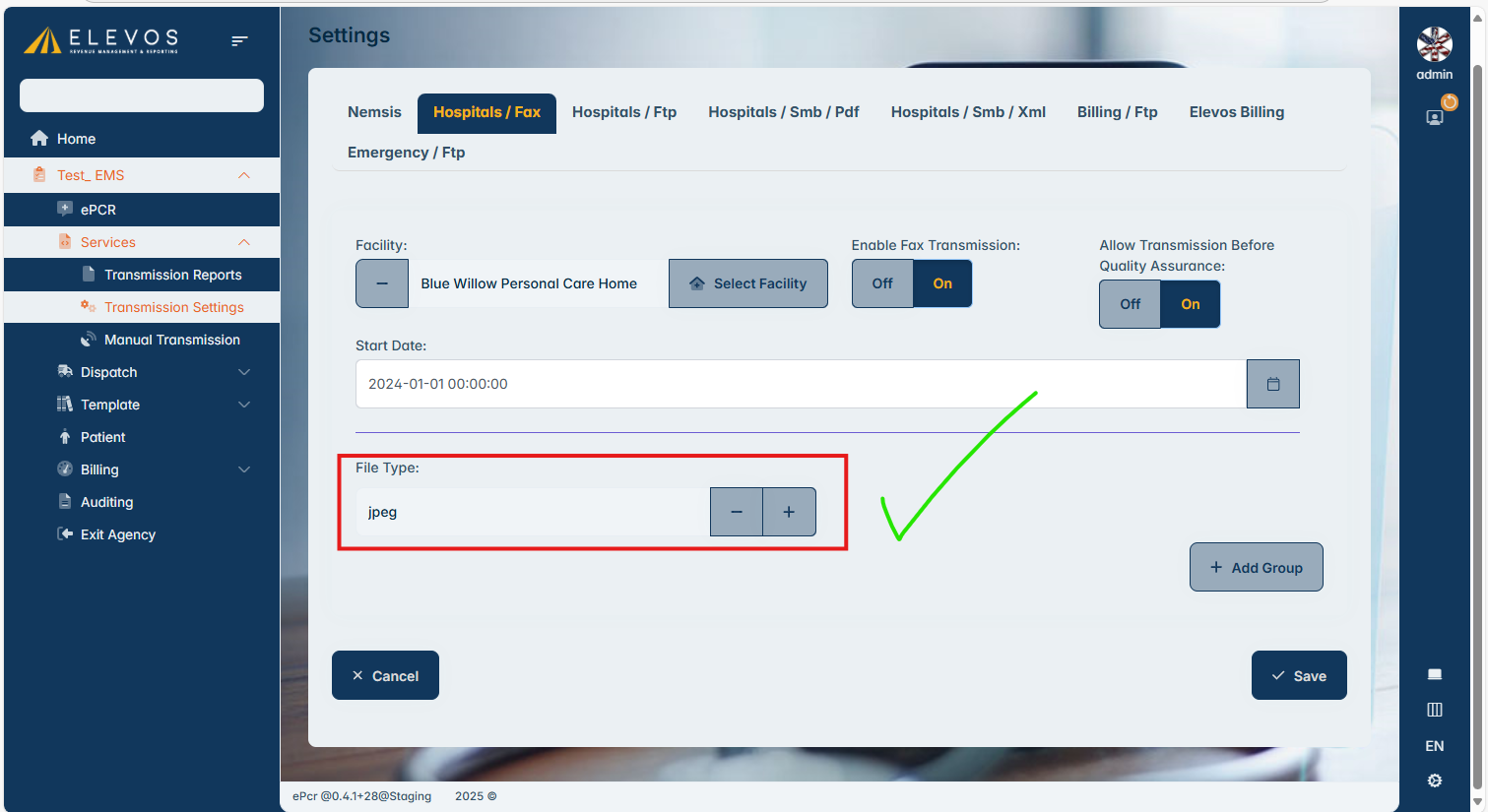Collapse the Services sidebar section
Screen dimensions: 1488x812
tap(243, 242)
